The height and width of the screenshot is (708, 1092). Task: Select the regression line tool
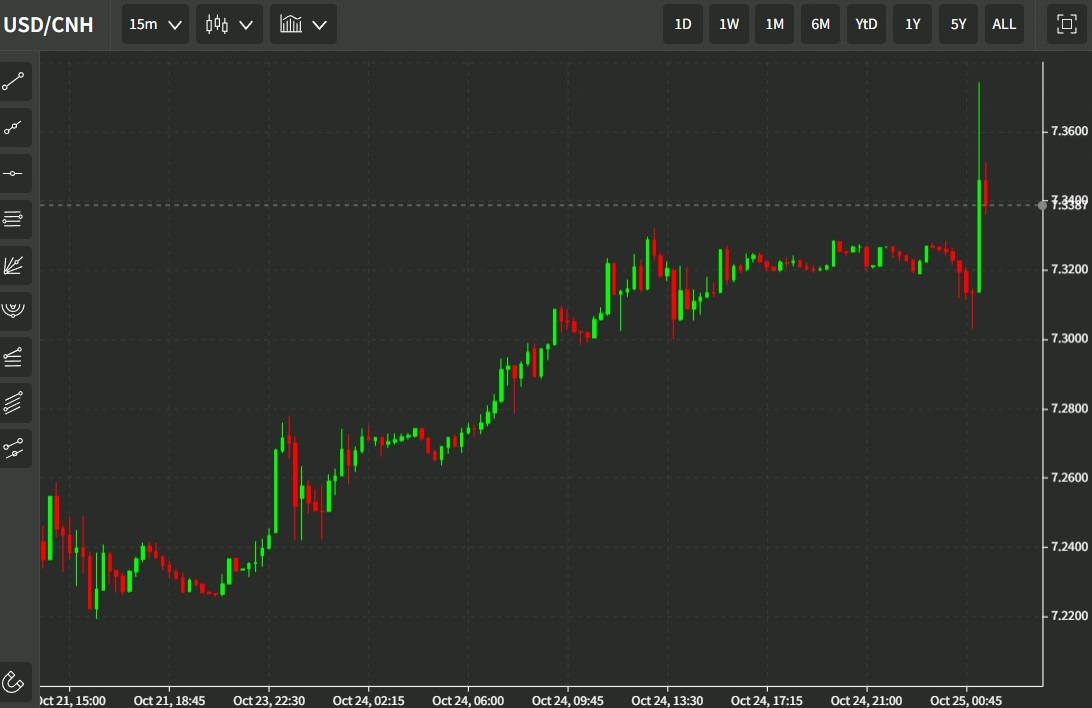(13, 449)
